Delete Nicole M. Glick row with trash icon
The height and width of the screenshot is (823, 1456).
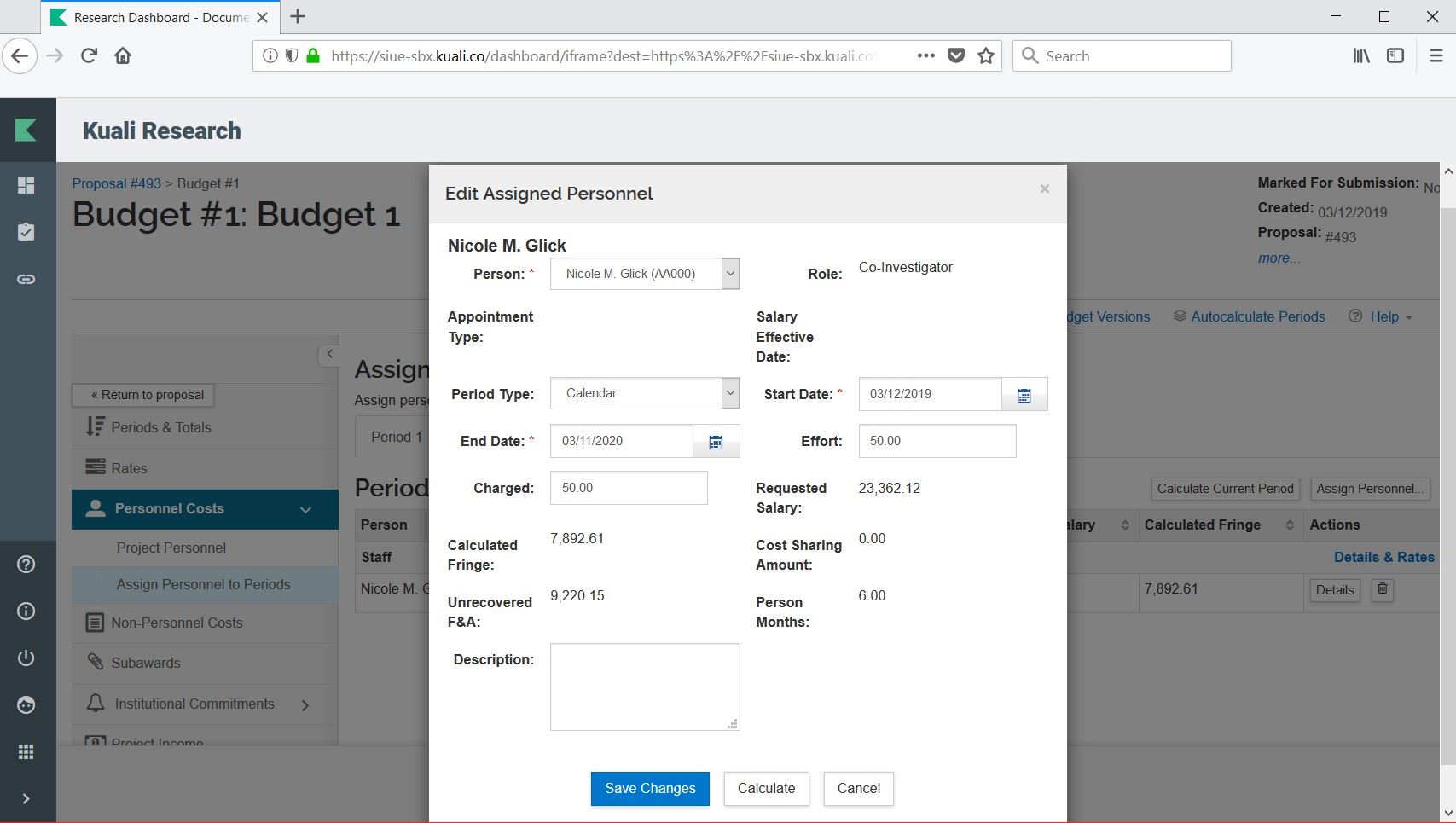1383,589
